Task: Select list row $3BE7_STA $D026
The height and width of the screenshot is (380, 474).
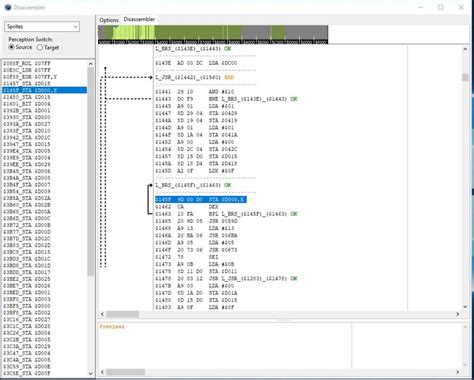Action: coord(45,286)
